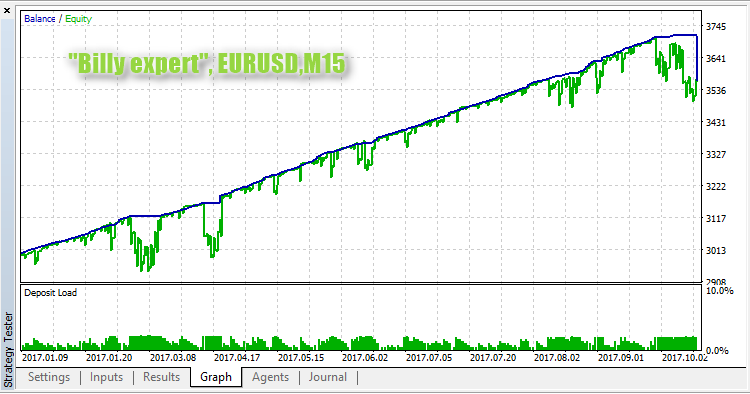Click the 10.0% deposit load value

[719, 291]
